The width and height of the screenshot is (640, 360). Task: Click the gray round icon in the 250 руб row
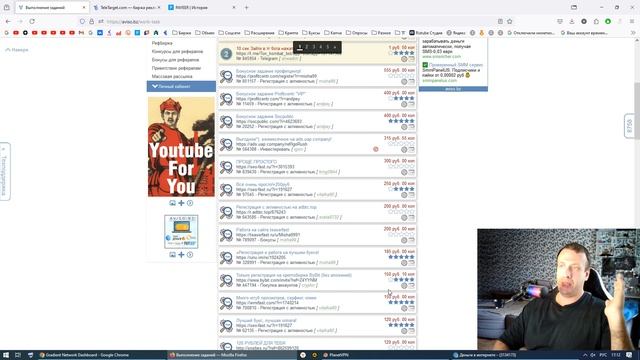[x=404, y=195]
